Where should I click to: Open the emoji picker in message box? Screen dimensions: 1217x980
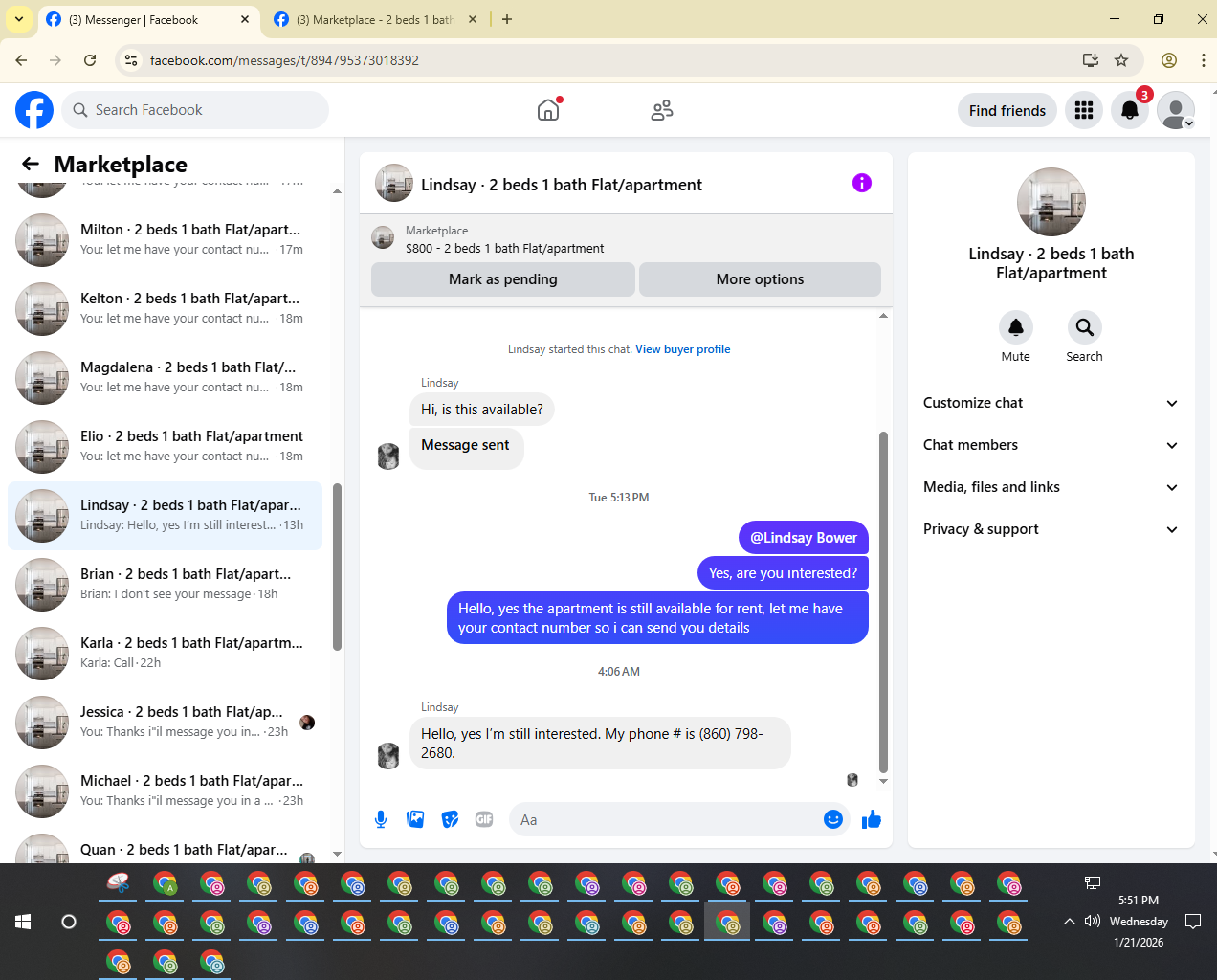833,819
